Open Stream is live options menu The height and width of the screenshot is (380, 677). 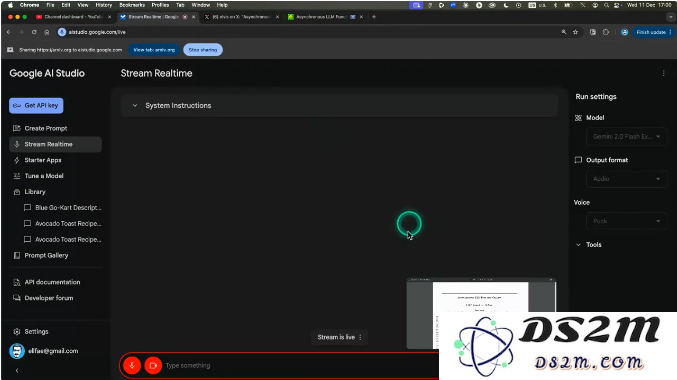click(x=361, y=337)
